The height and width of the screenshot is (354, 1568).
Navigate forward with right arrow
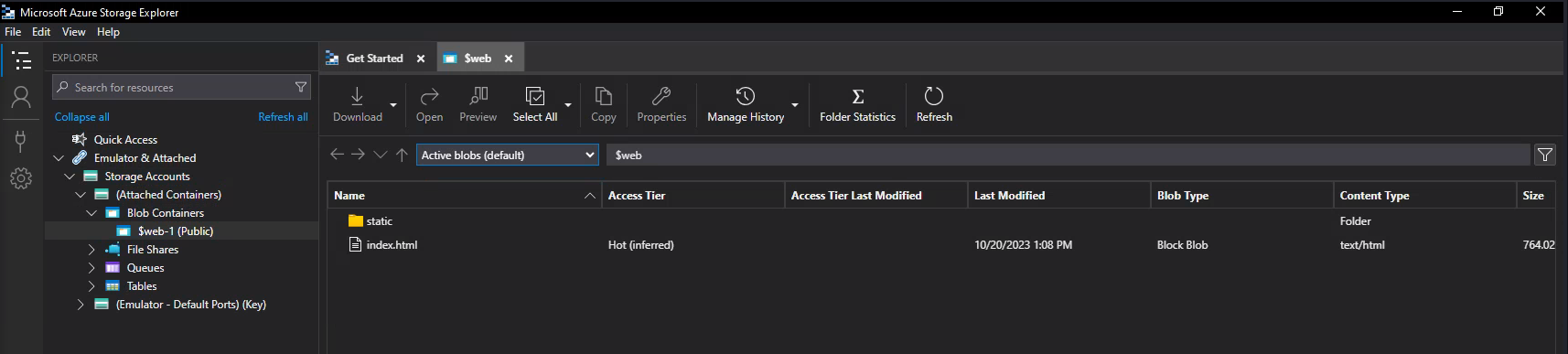tap(359, 155)
